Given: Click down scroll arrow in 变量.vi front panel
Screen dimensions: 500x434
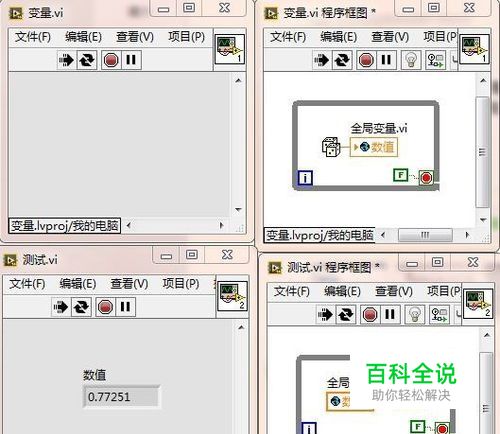Looking at the screenshot, I should [x=238, y=210].
